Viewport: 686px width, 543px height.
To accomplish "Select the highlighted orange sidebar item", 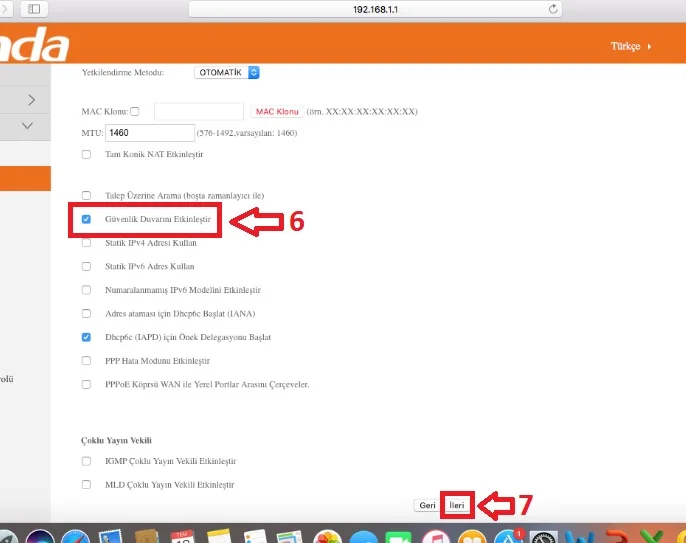I will [25, 178].
